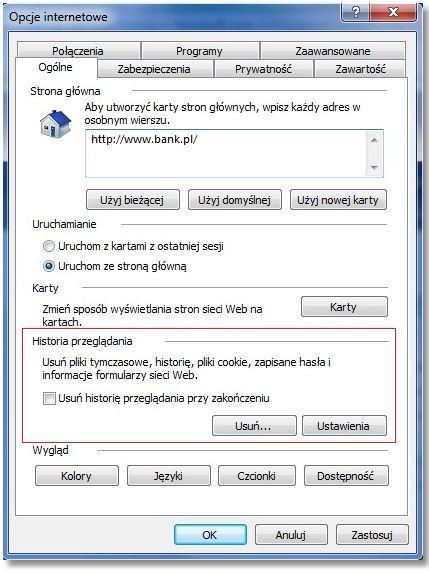The height and width of the screenshot is (573, 429).
Task: Click the question mark help icon
Action: pos(355,13)
